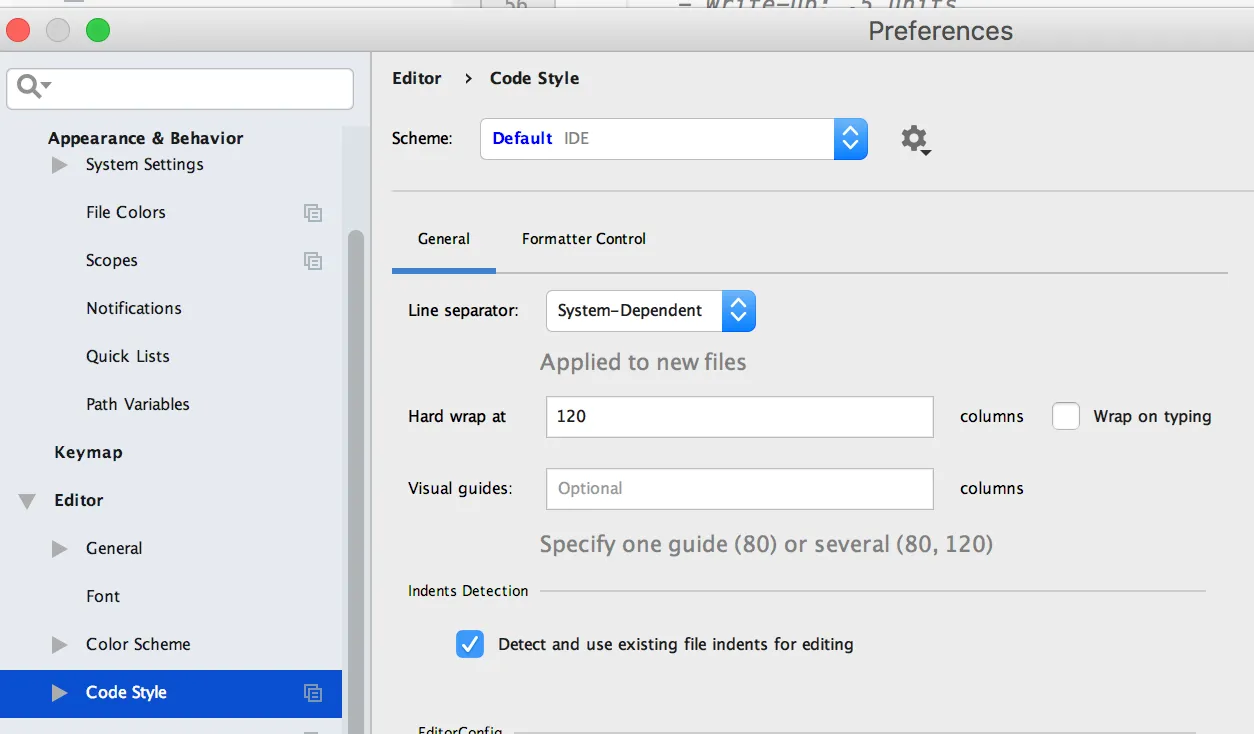Expand the System Settings node

tap(60, 165)
